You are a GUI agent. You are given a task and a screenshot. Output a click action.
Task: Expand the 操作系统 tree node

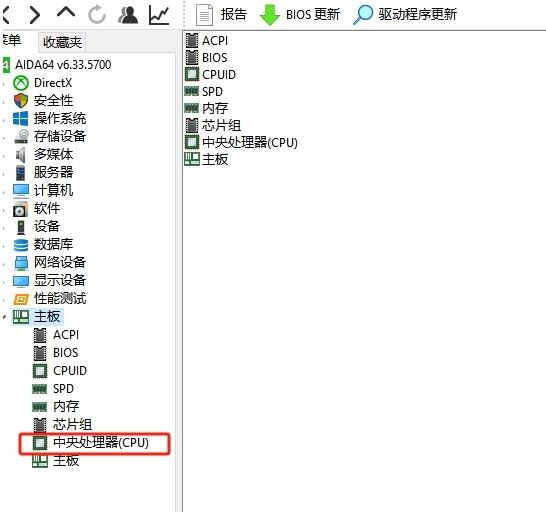4,119
